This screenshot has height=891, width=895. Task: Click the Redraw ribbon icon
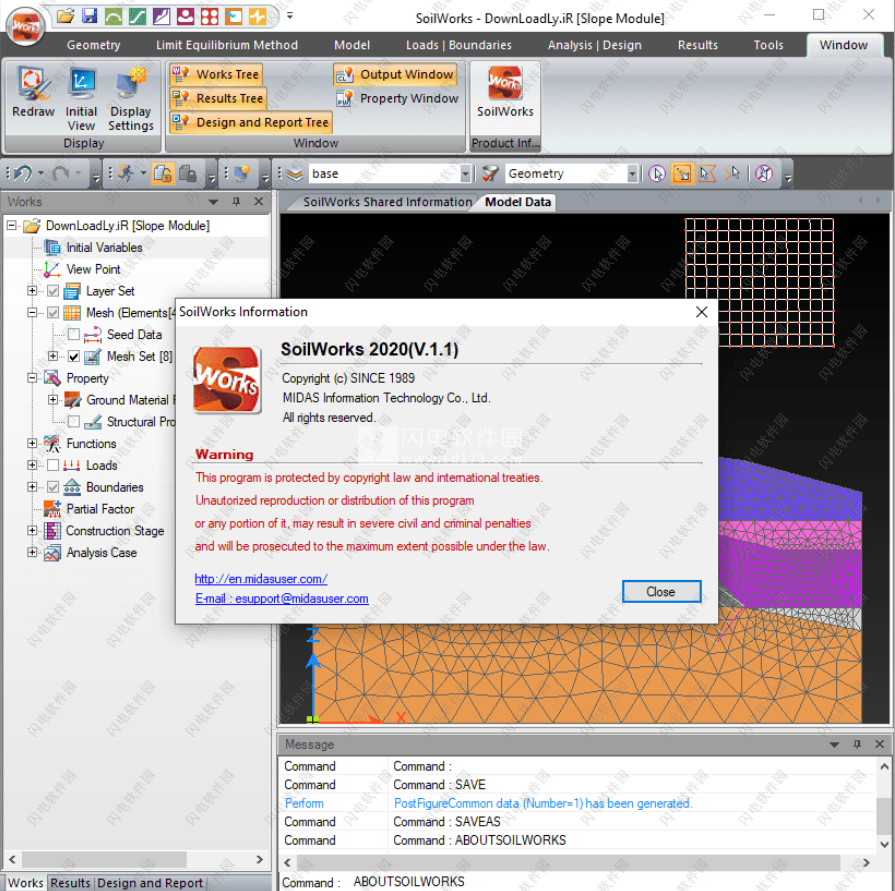[x=33, y=92]
